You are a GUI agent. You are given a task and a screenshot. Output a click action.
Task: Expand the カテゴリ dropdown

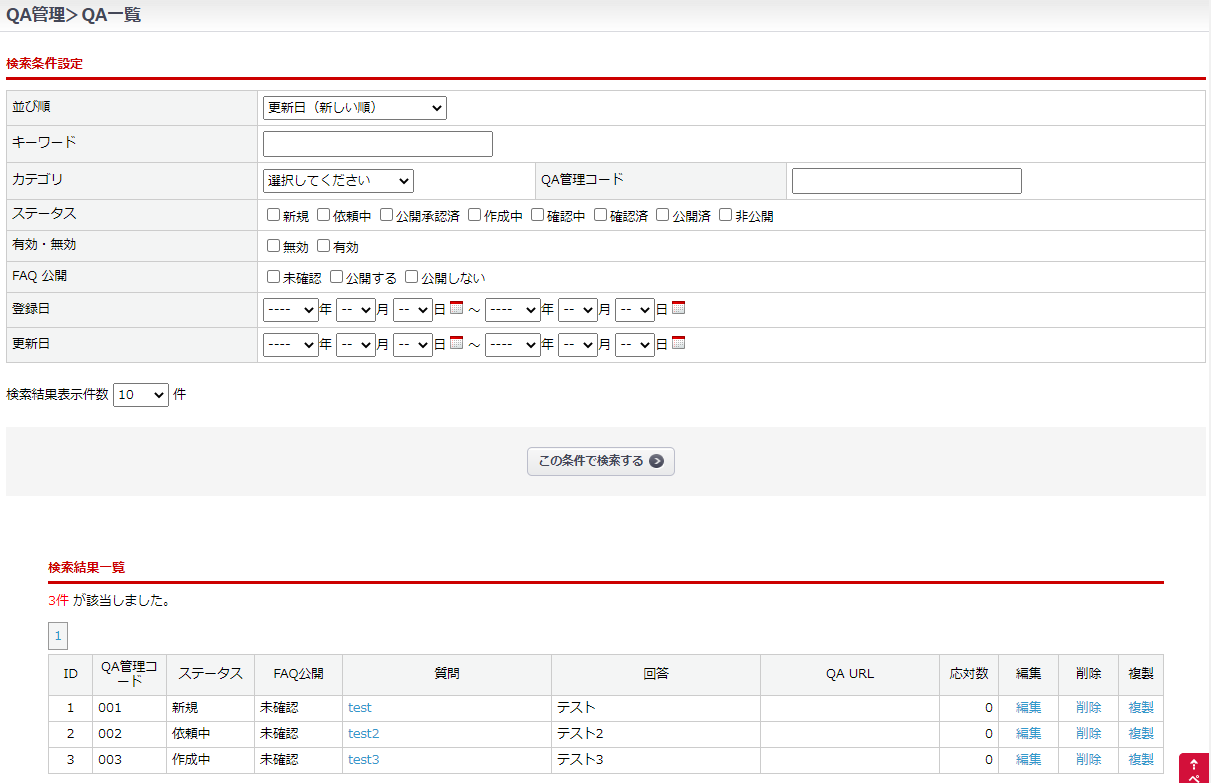click(x=338, y=181)
